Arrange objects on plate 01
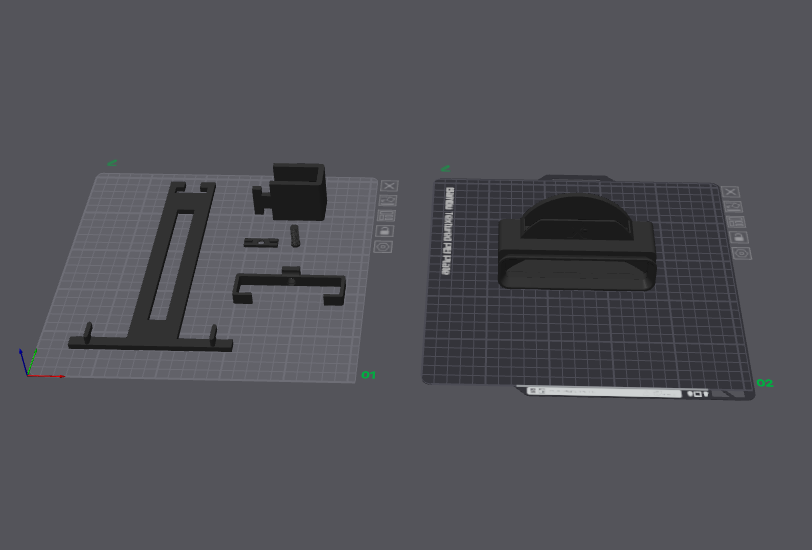This screenshot has height=550, width=812. 386,215
